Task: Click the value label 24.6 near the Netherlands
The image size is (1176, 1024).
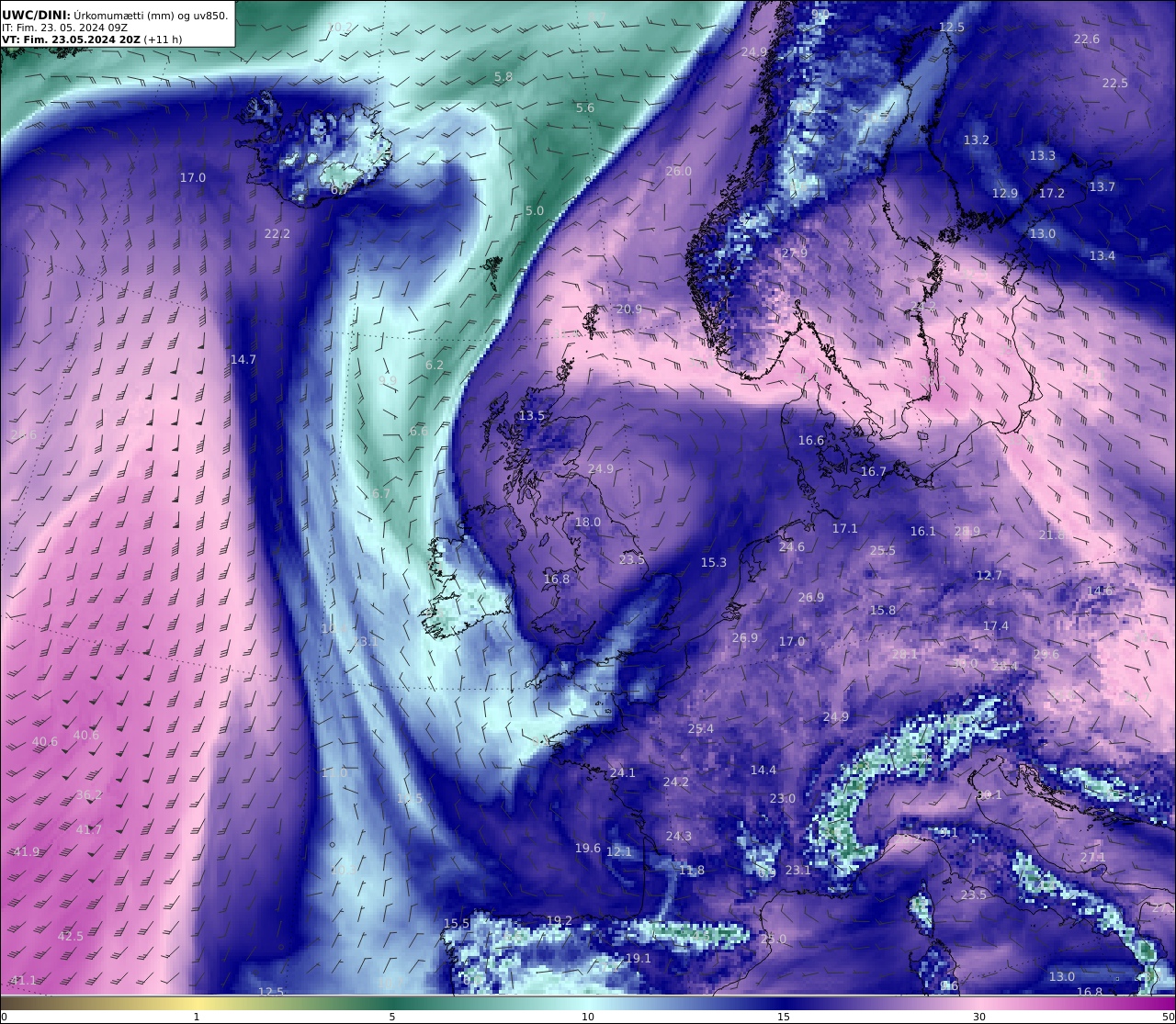Action: (791, 547)
